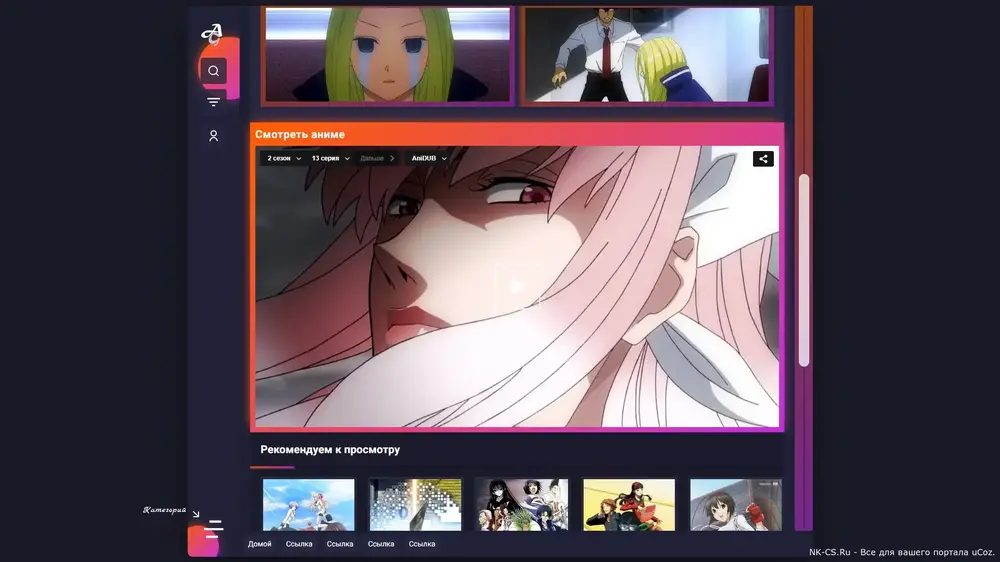Click the first Ссылка link after Домой

point(299,544)
